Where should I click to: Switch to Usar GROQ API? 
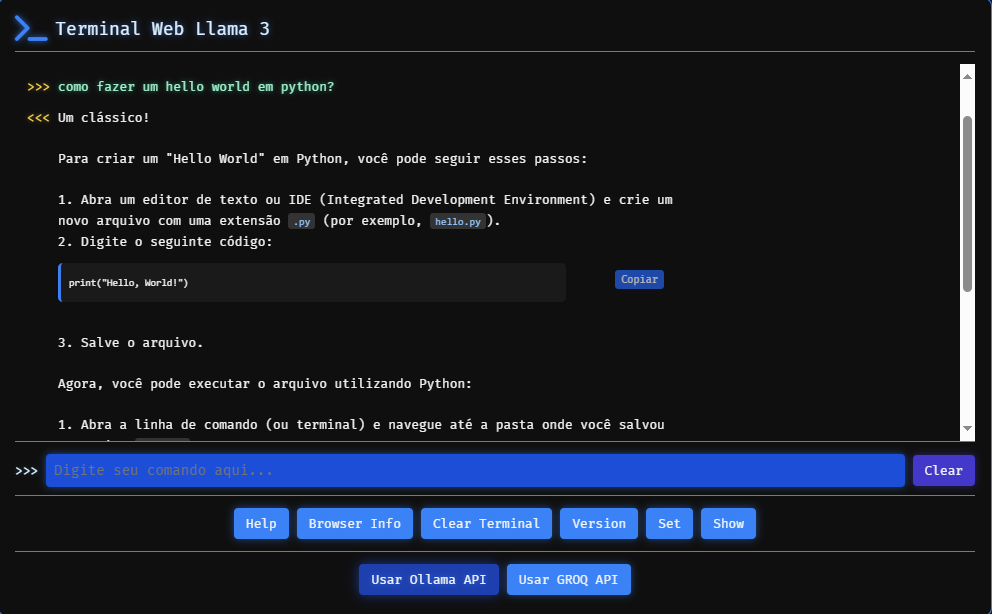[569, 580]
